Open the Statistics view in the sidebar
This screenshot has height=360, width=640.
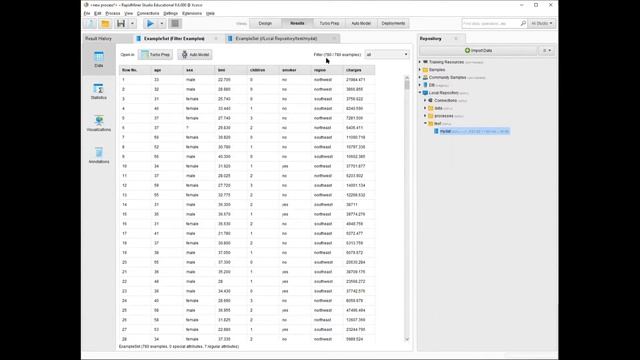pos(99,91)
